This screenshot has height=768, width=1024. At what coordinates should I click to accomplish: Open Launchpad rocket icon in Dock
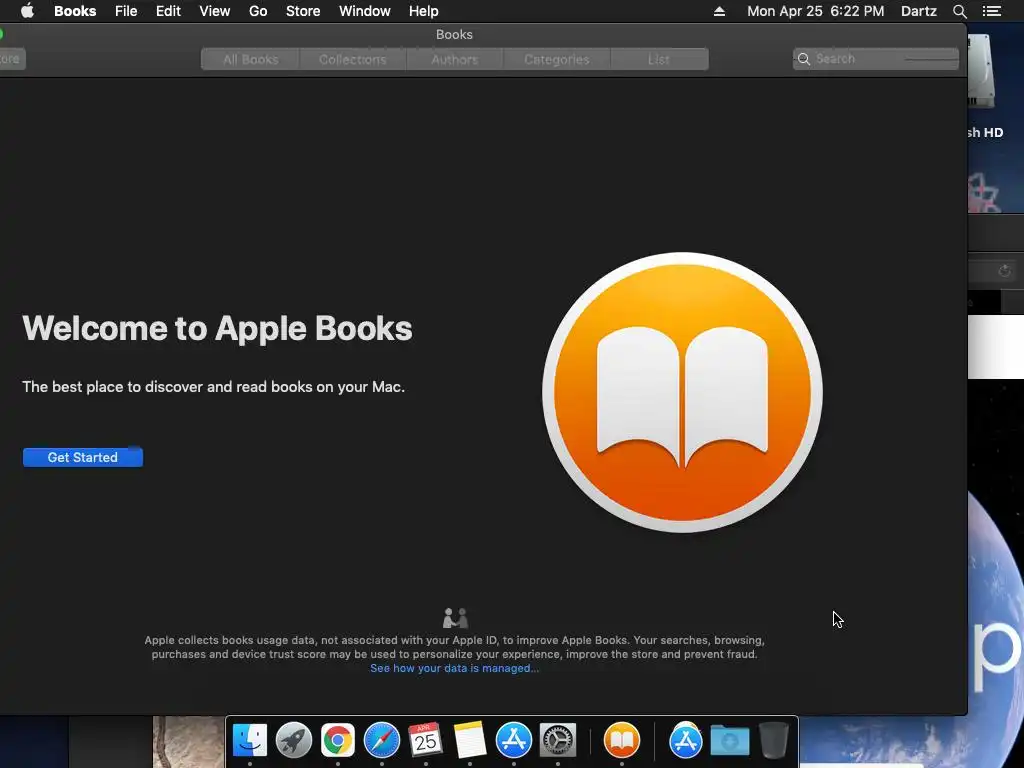[x=294, y=740]
